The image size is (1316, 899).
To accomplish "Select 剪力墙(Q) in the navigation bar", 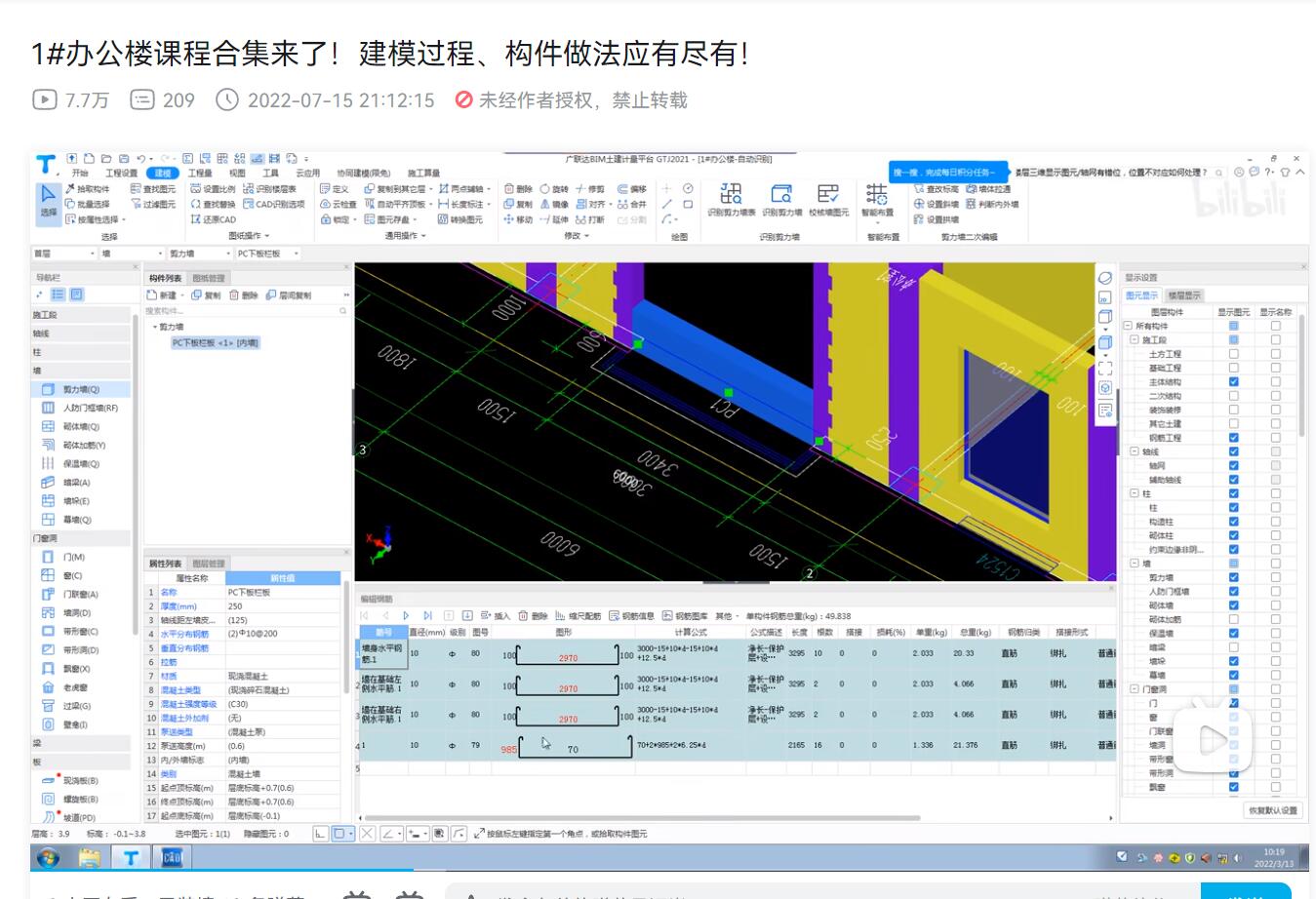I will click(x=81, y=389).
